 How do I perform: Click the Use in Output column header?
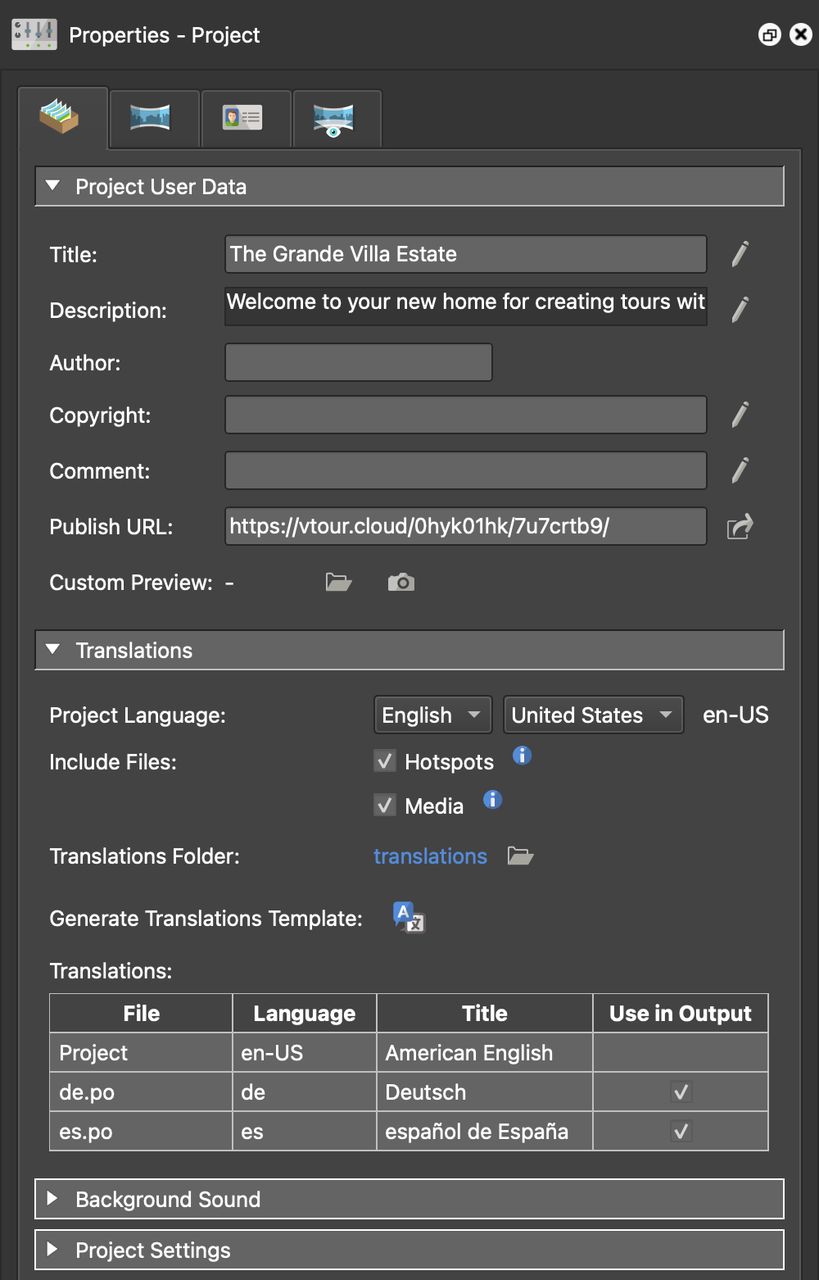681,1013
